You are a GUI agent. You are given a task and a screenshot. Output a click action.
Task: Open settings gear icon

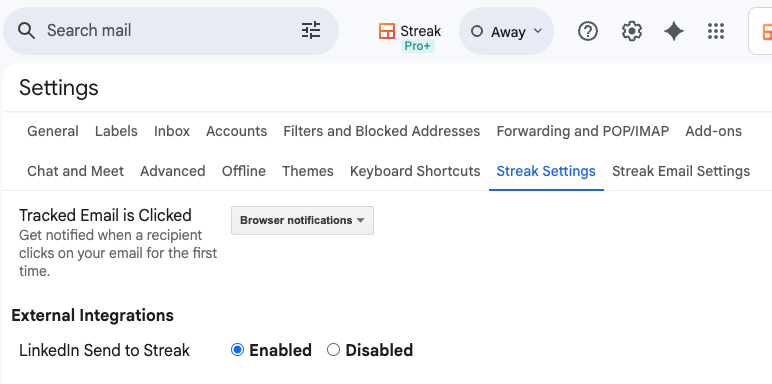pyautogui.click(x=631, y=32)
